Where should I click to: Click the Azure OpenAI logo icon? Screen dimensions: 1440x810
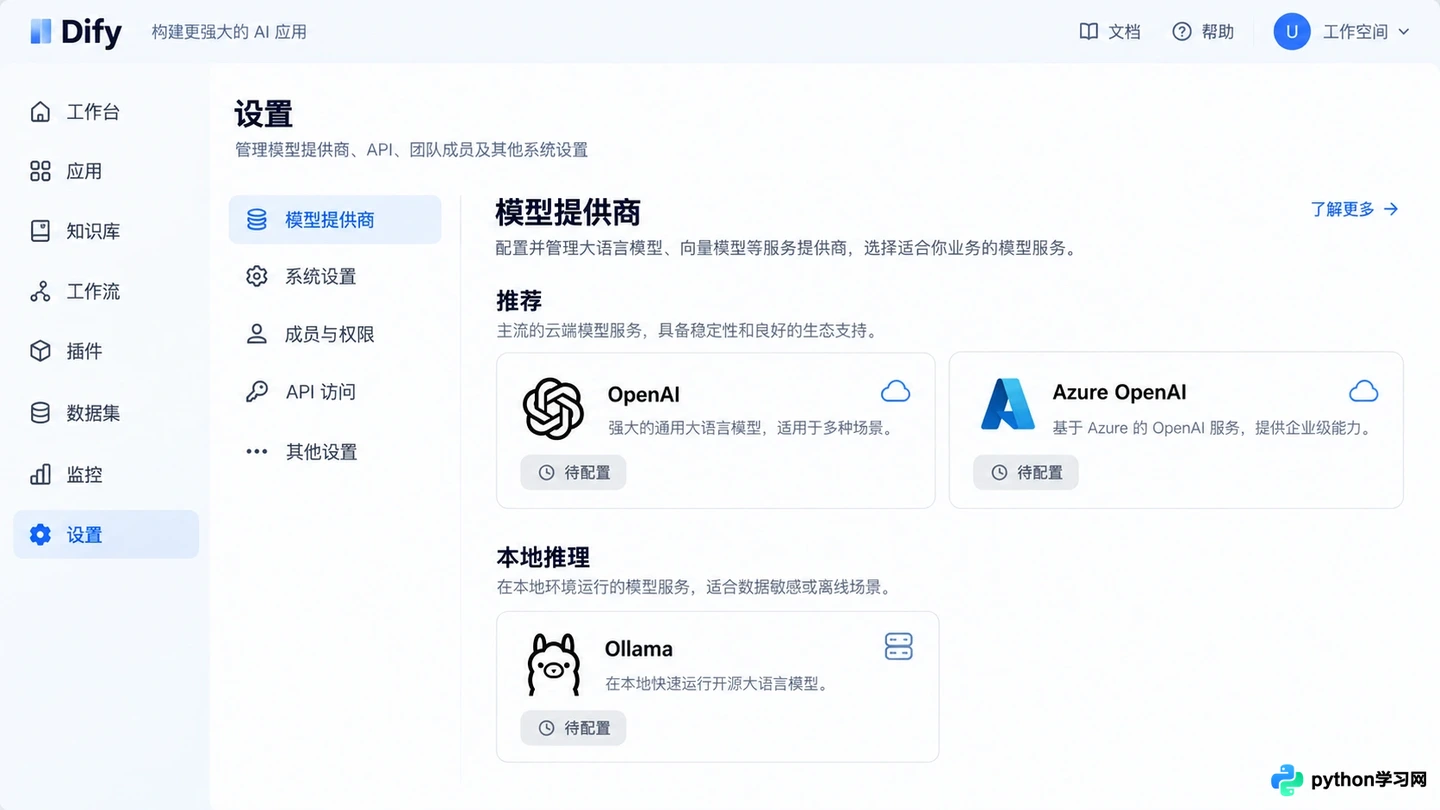click(1007, 404)
